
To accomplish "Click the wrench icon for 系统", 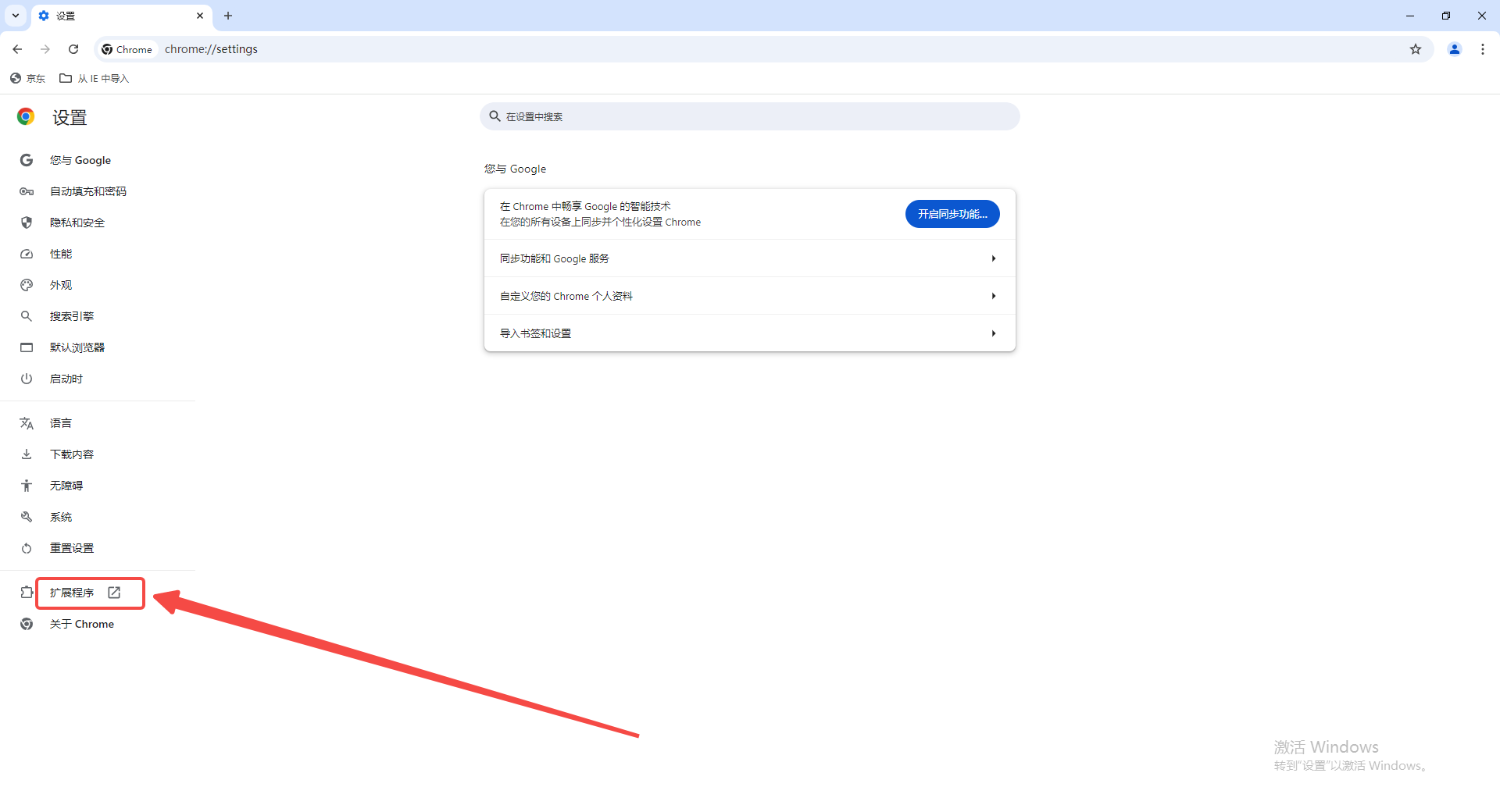I will tap(27, 517).
